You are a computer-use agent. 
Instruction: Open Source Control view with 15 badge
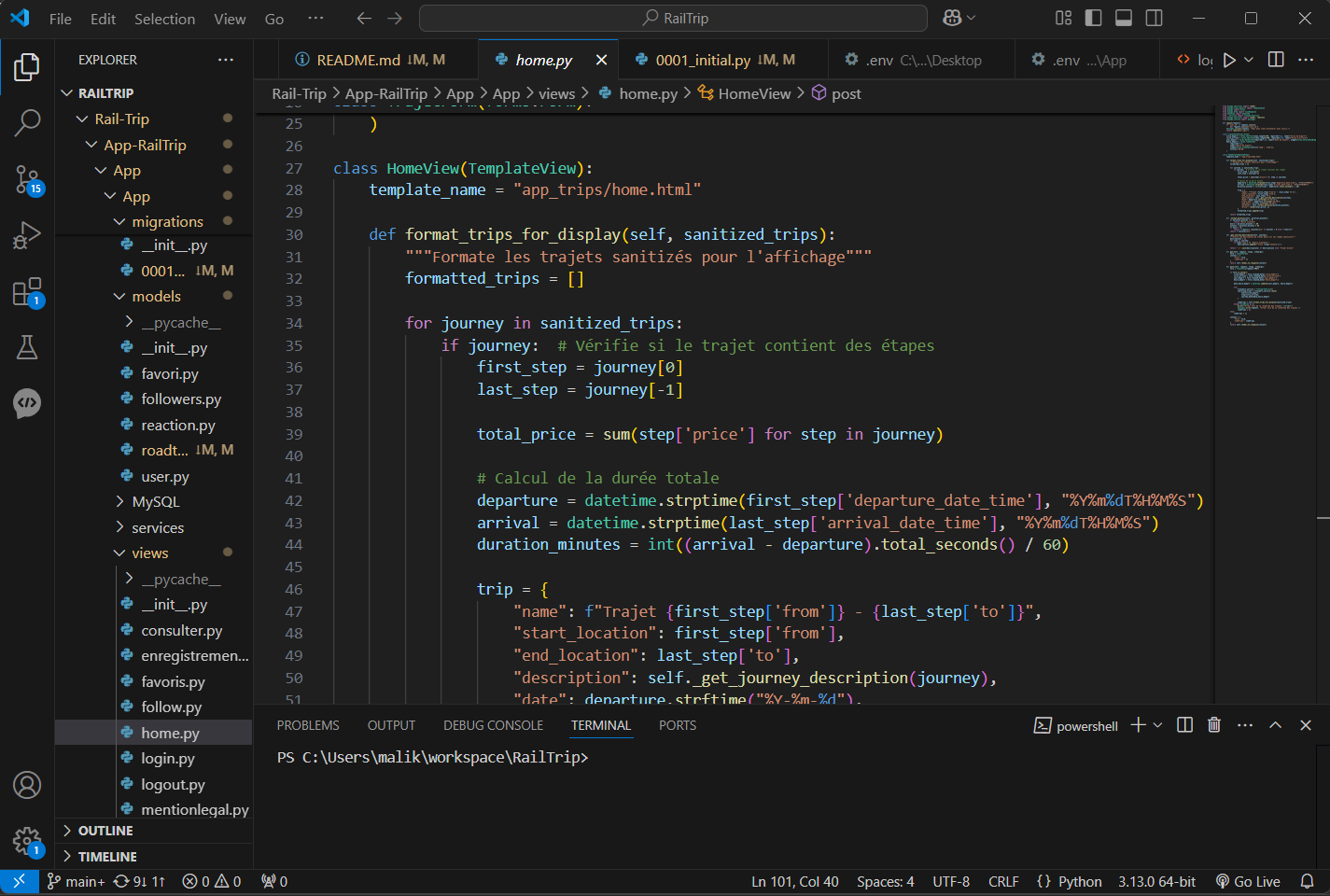pyautogui.click(x=27, y=179)
